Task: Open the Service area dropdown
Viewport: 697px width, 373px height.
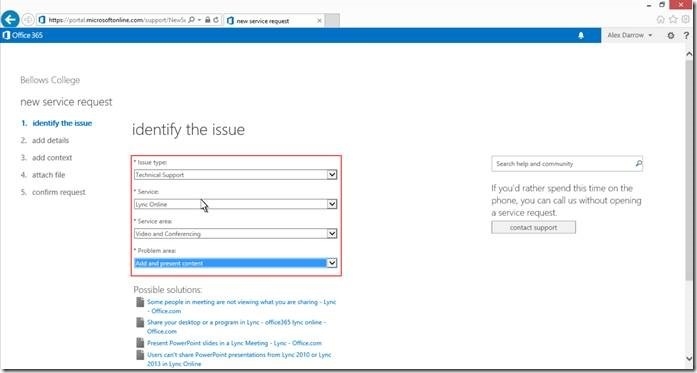Action: [236, 233]
